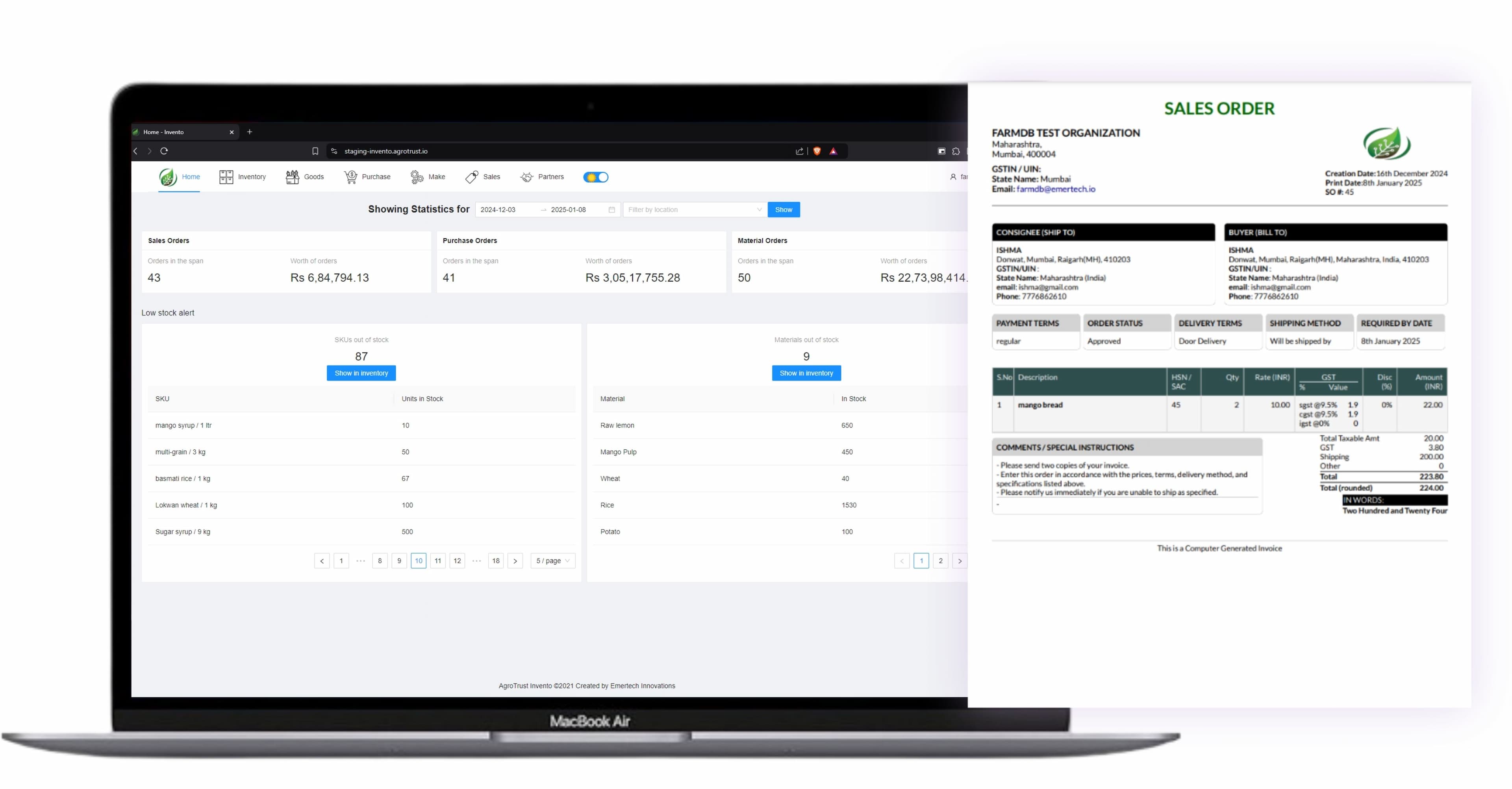
Task: Select SKU page 8
Action: click(x=380, y=561)
